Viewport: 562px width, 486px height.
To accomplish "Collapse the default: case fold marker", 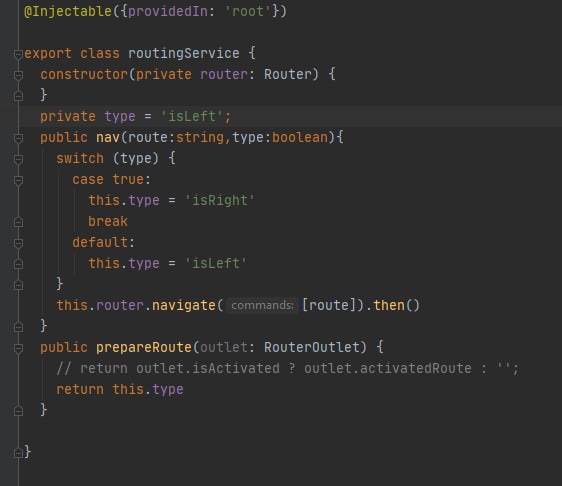I will [x=18, y=243].
